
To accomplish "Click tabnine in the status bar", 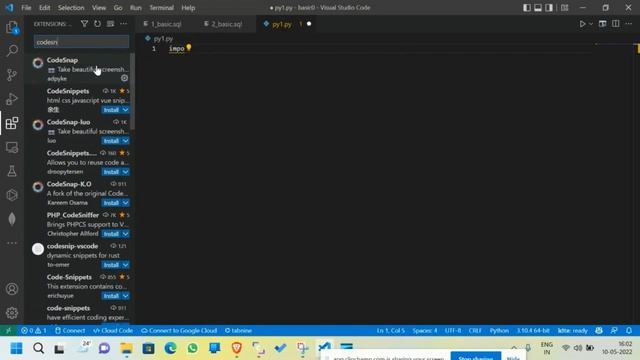I will (x=238, y=331).
